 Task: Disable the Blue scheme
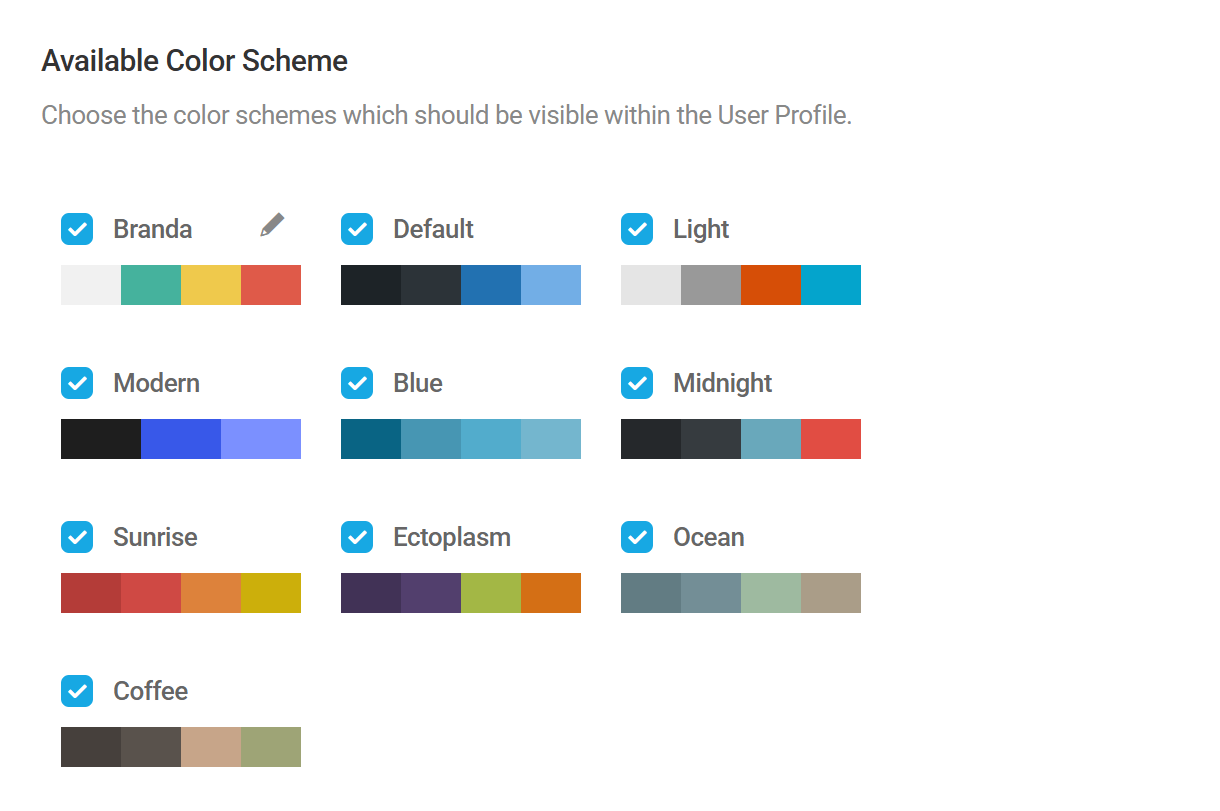click(356, 383)
